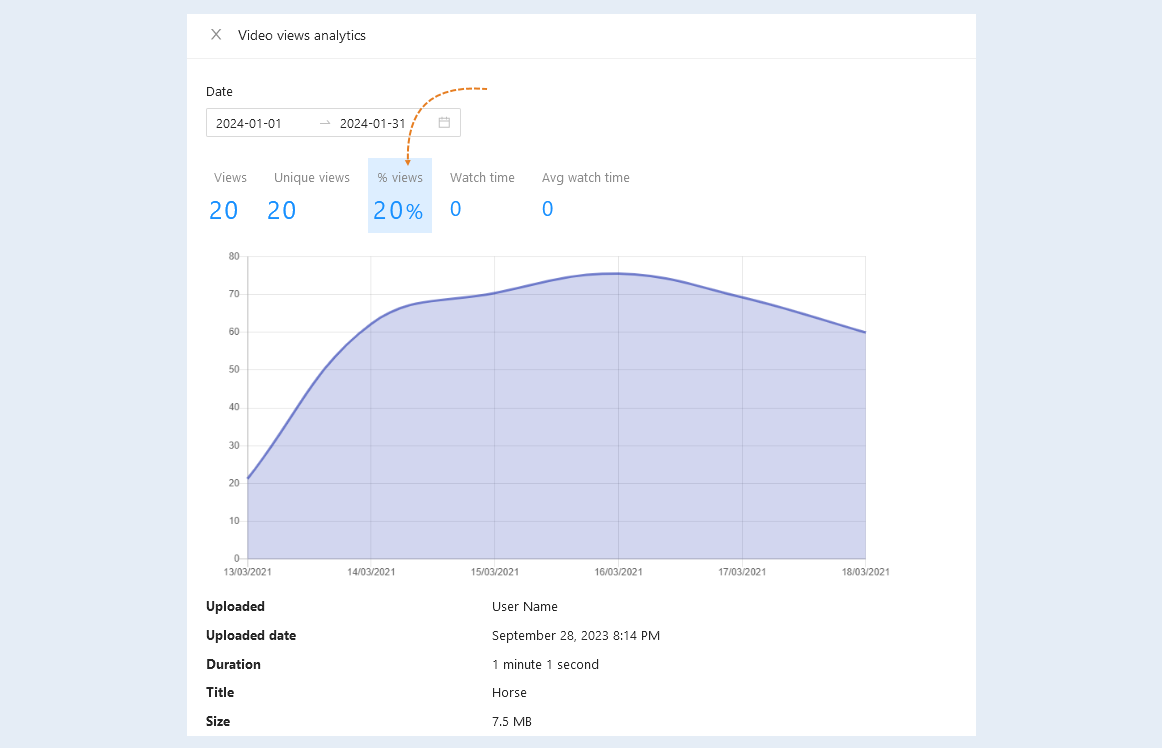Image resolution: width=1162 pixels, height=748 pixels.
Task: Click the chart's 13/03/2021 axis label
Action: tap(248, 572)
